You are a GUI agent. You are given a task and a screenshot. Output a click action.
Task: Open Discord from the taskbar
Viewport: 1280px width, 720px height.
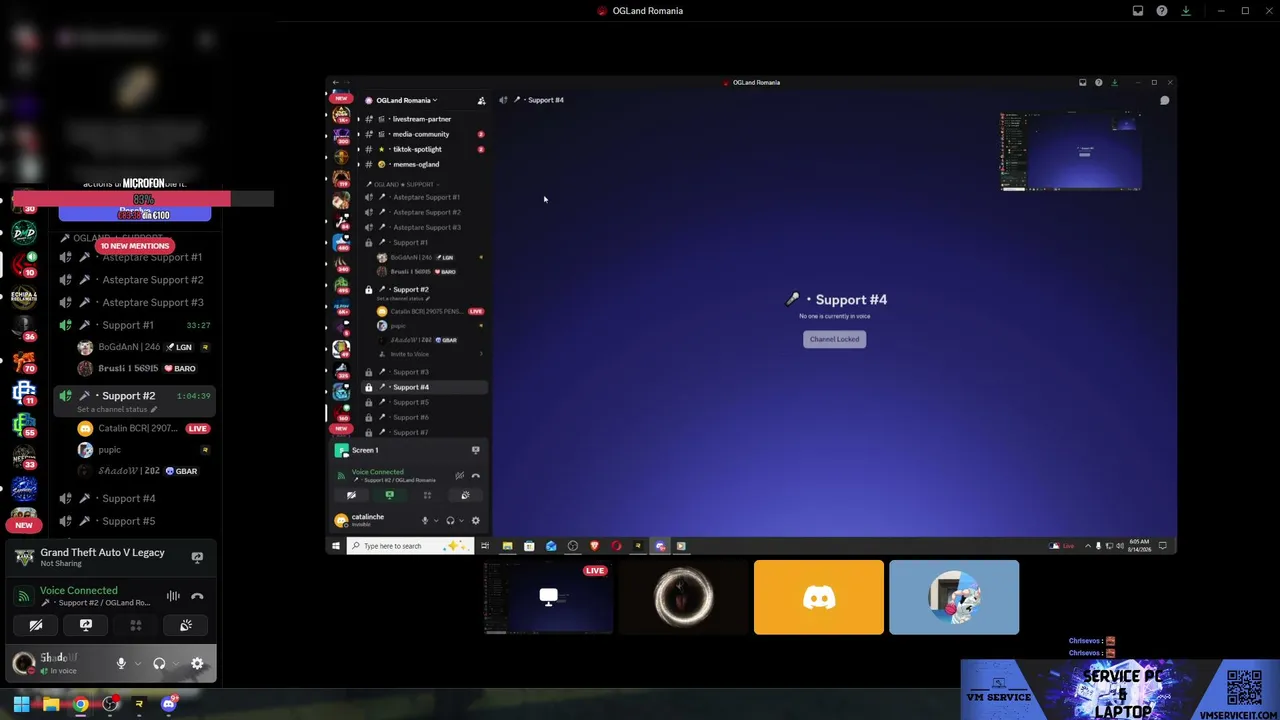pos(169,704)
